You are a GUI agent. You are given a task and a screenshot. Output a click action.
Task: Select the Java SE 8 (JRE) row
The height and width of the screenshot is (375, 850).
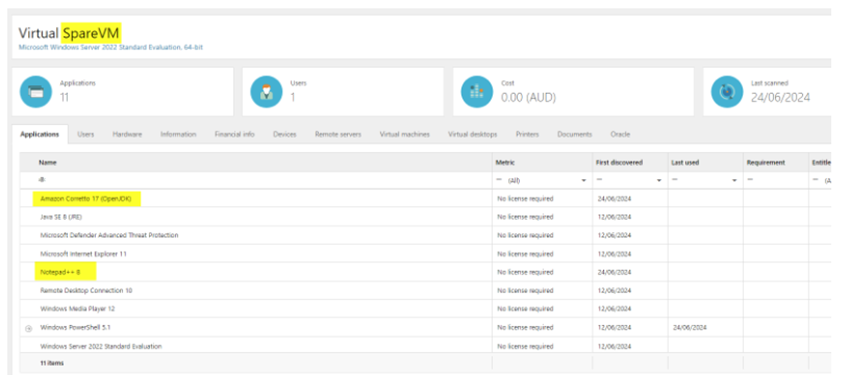426,217
